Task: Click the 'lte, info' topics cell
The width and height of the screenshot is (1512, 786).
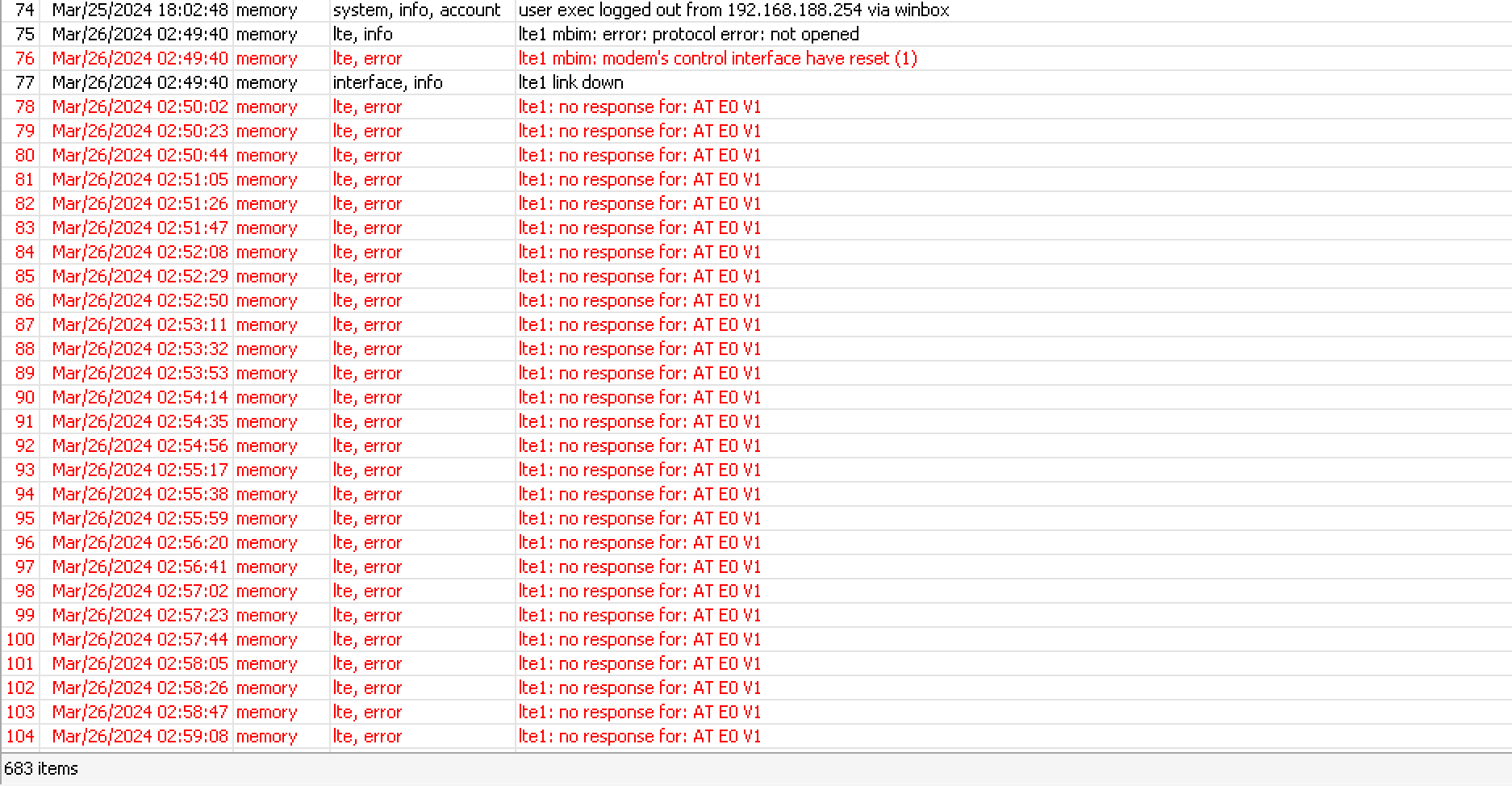Action: coord(354,35)
